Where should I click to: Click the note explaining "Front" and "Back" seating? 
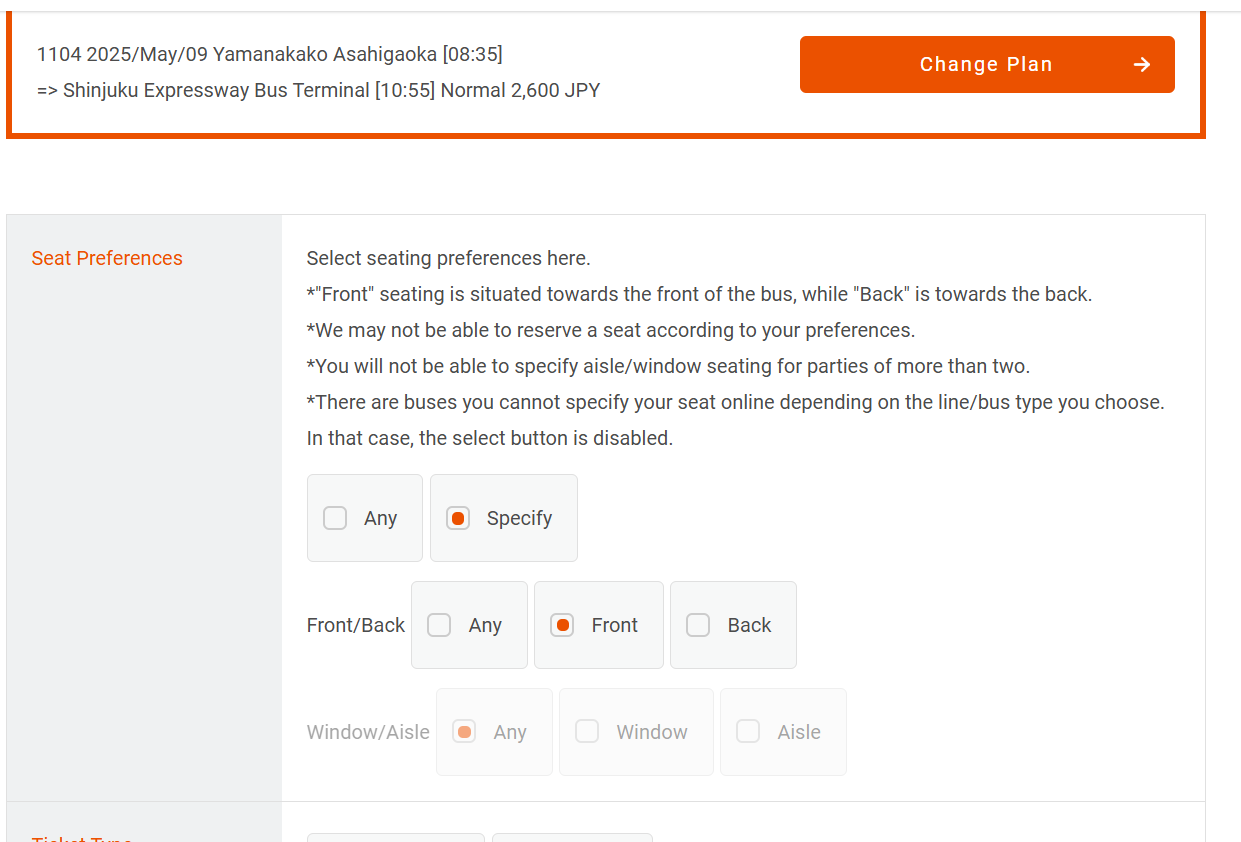[x=699, y=294]
